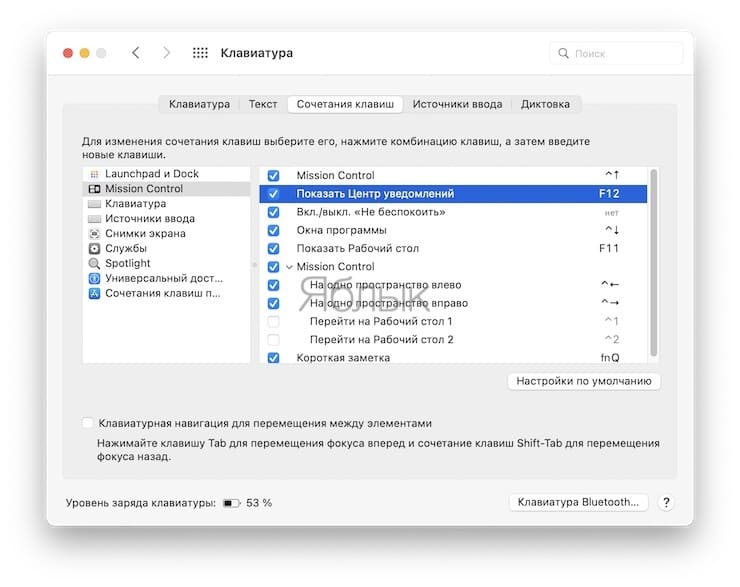The height and width of the screenshot is (587, 740).
Task: Open the Диктовка tab
Action: coord(545,104)
